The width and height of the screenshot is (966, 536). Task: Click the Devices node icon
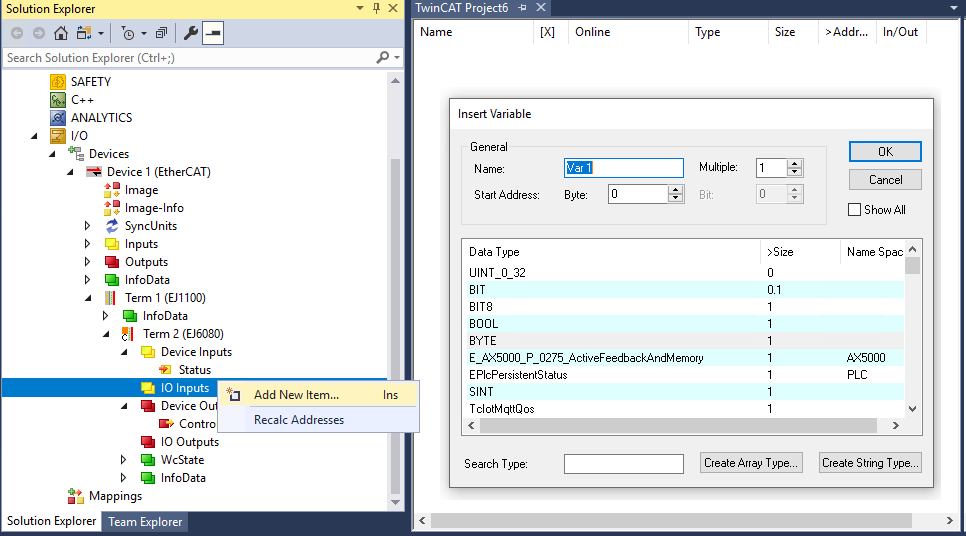pyautogui.click(x=76, y=153)
